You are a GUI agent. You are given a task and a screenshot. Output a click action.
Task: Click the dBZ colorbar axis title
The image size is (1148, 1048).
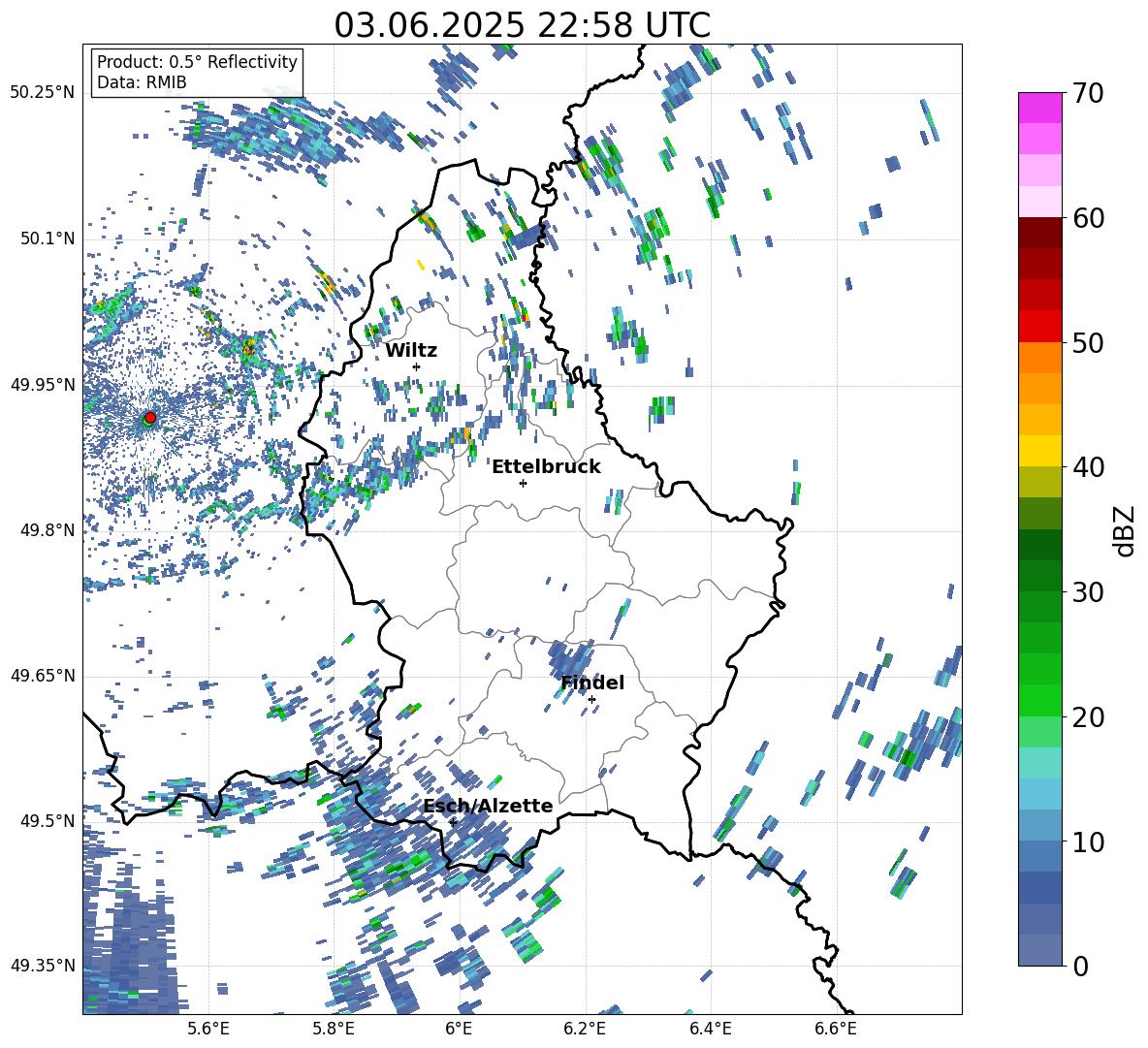[1126, 530]
